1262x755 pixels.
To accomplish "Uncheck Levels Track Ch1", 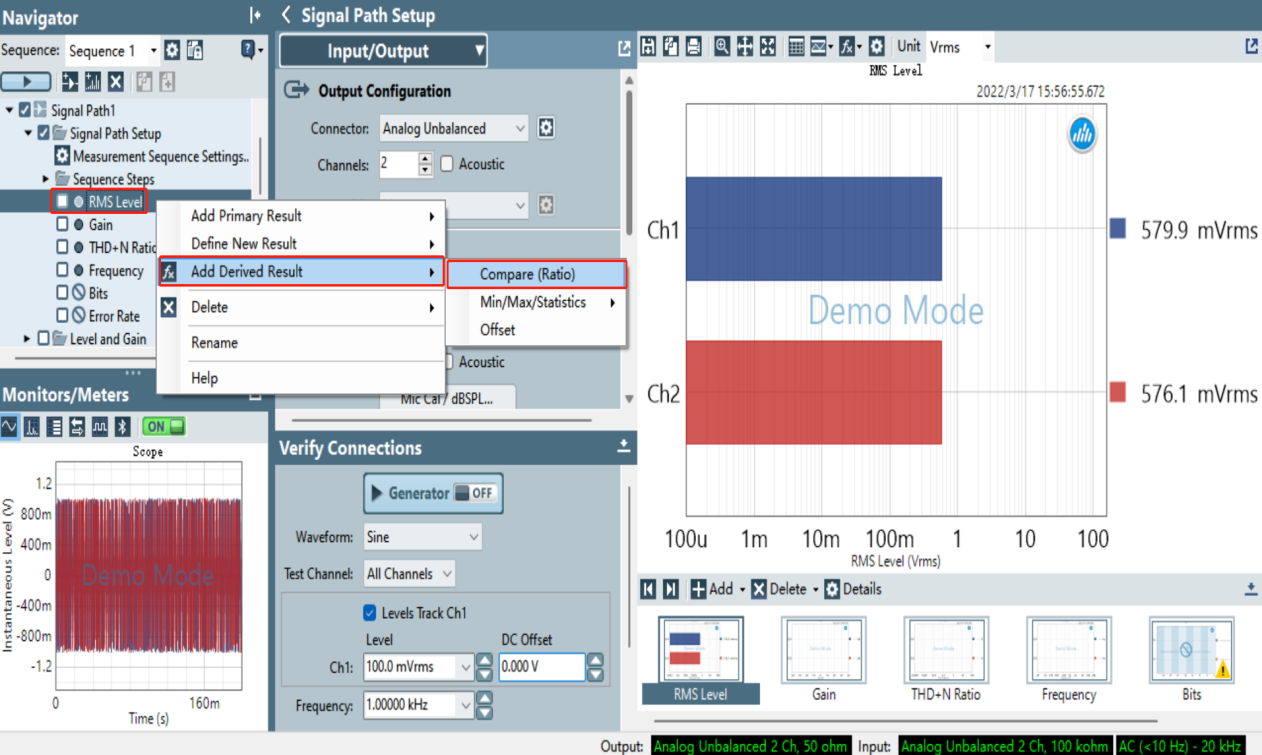I will click(x=370, y=613).
